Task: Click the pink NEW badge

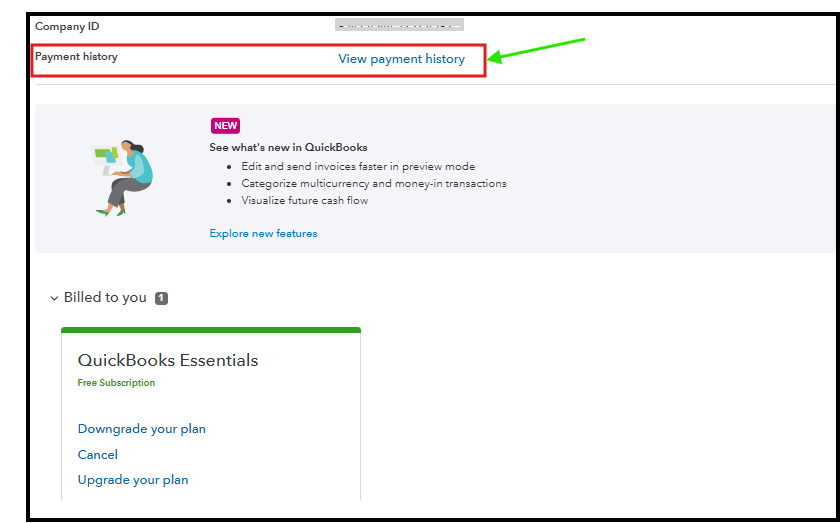Action: tap(225, 126)
